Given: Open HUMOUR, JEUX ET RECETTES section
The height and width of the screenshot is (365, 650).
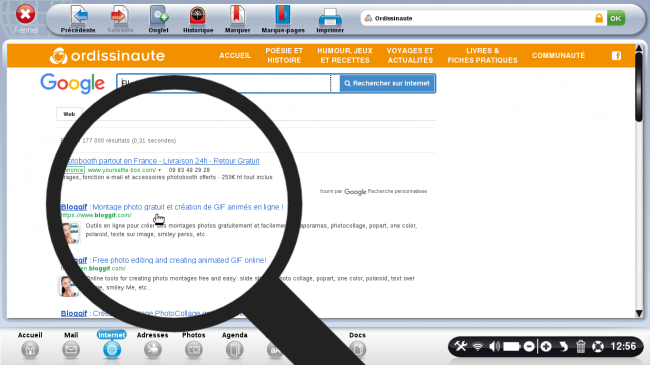Looking at the screenshot, I should (345, 56).
